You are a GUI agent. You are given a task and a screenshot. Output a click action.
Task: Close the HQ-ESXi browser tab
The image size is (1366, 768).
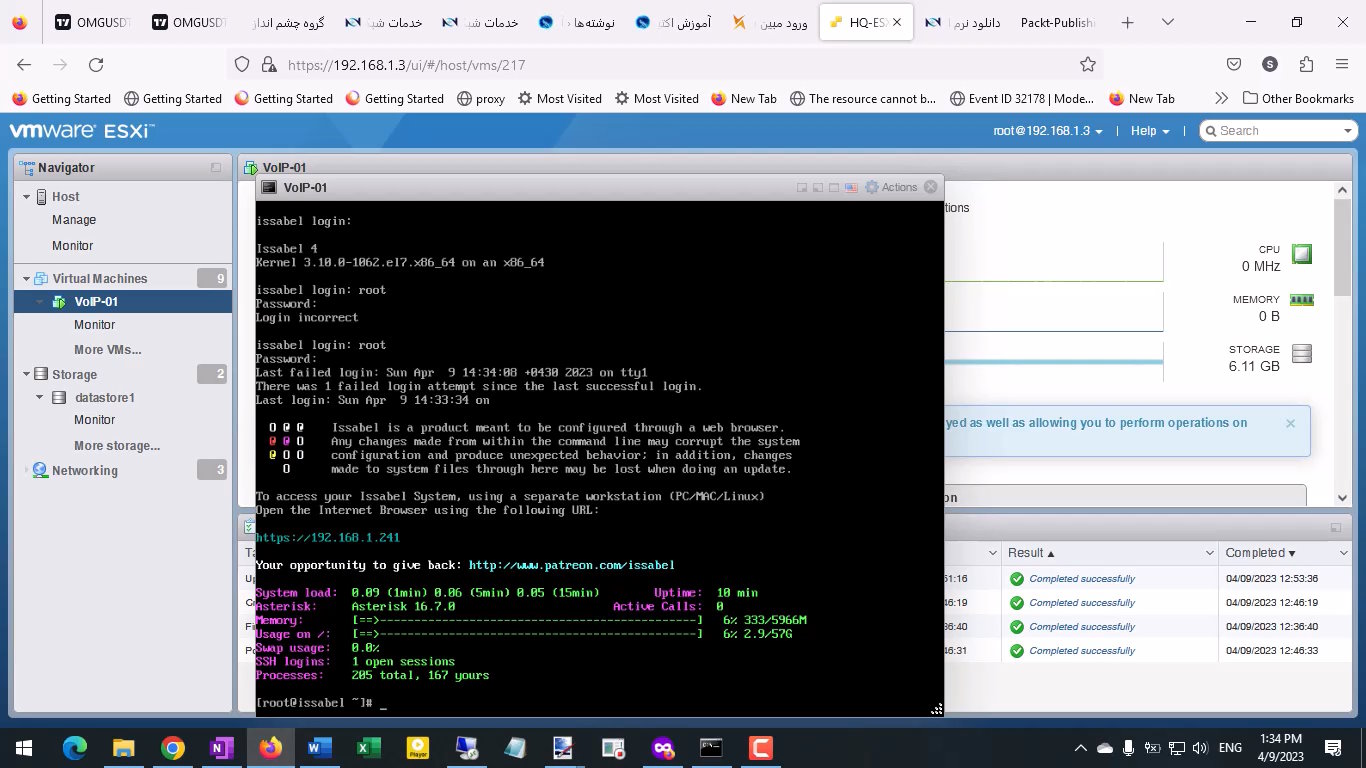[897, 22]
